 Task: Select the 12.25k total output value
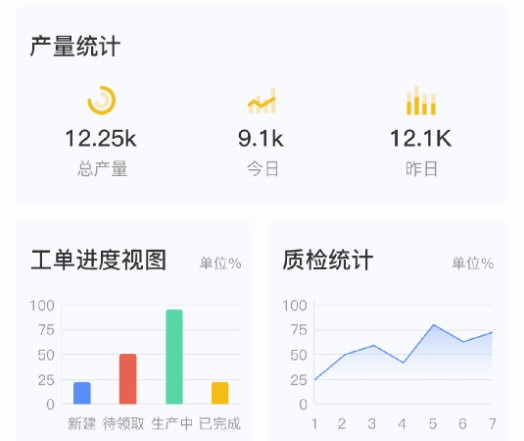pyautogui.click(x=101, y=138)
